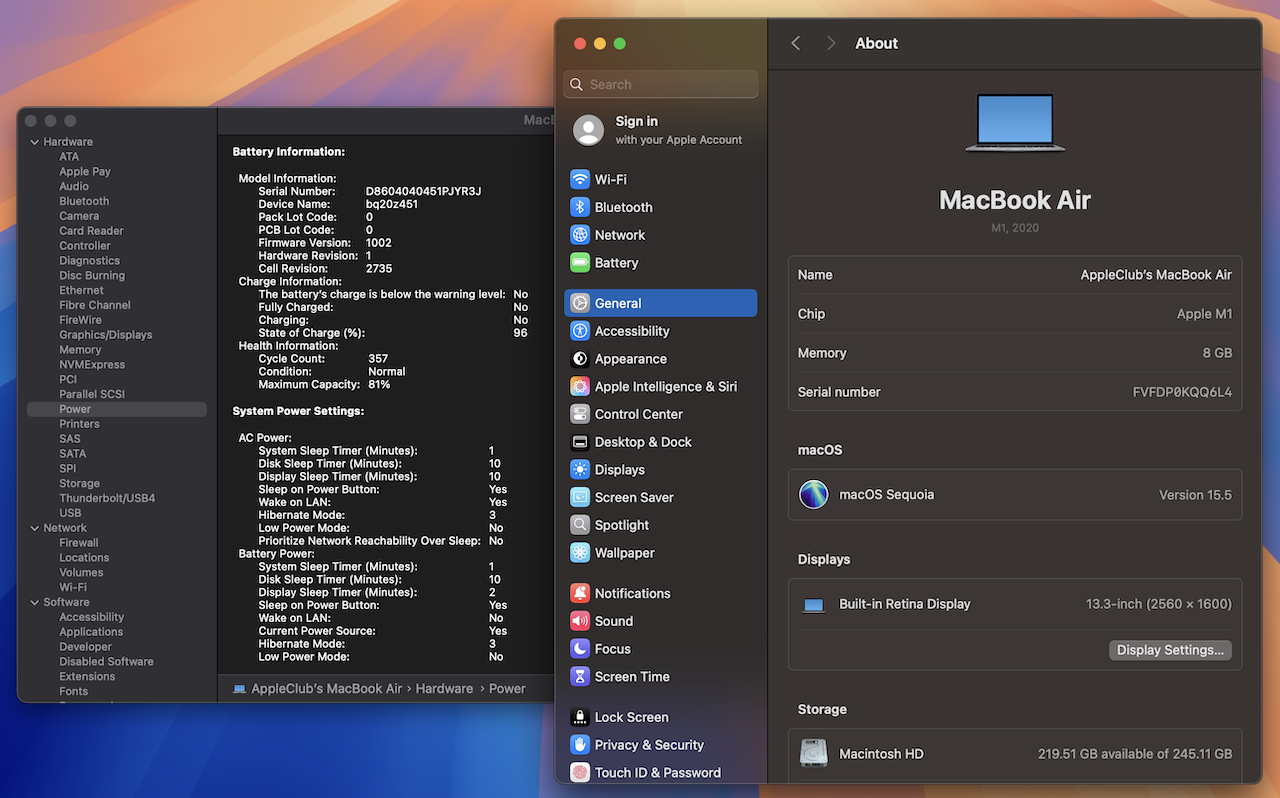Click Cycle Count value 357
1280x798 pixels.
click(378, 359)
